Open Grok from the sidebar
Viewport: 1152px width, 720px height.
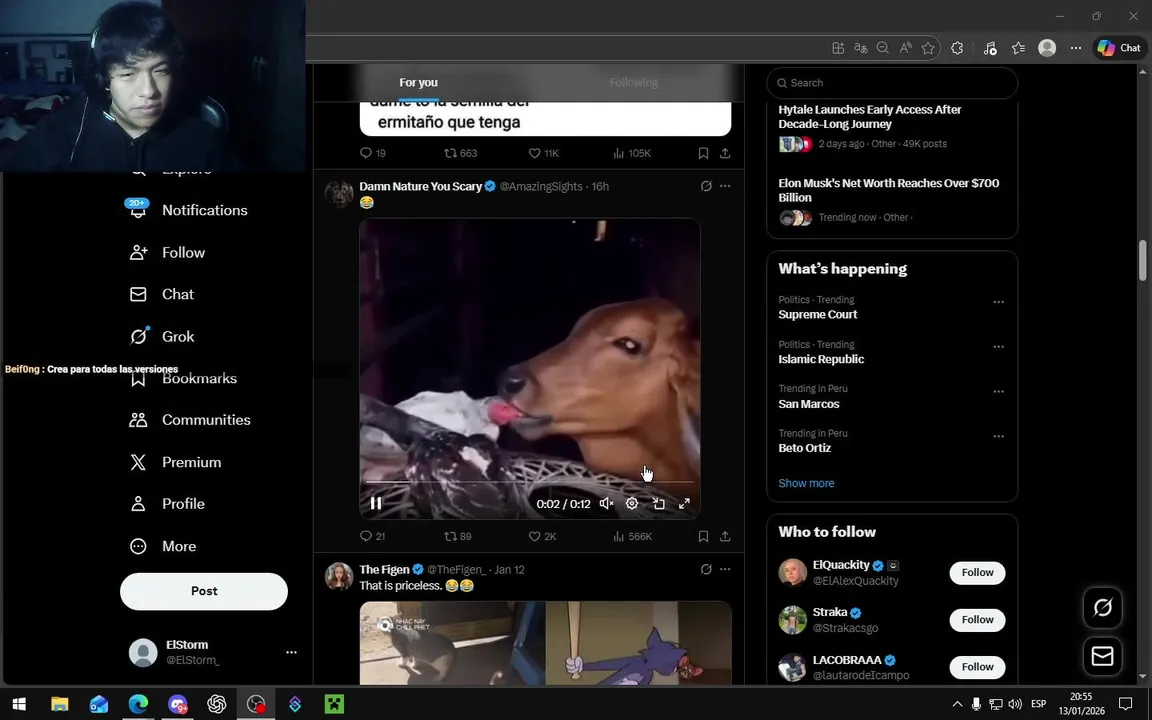162,336
